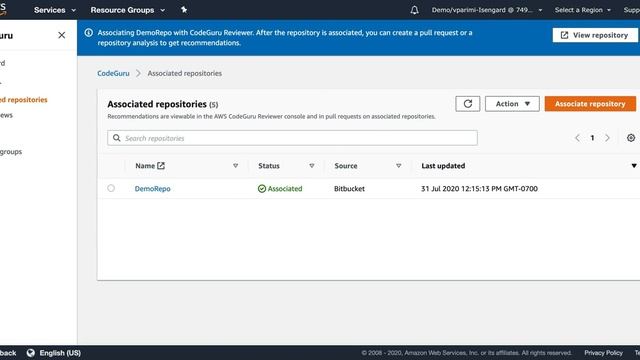This screenshot has width=640, height=360.
Task: Sort by the Source column arrow
Action: [399, 166]
